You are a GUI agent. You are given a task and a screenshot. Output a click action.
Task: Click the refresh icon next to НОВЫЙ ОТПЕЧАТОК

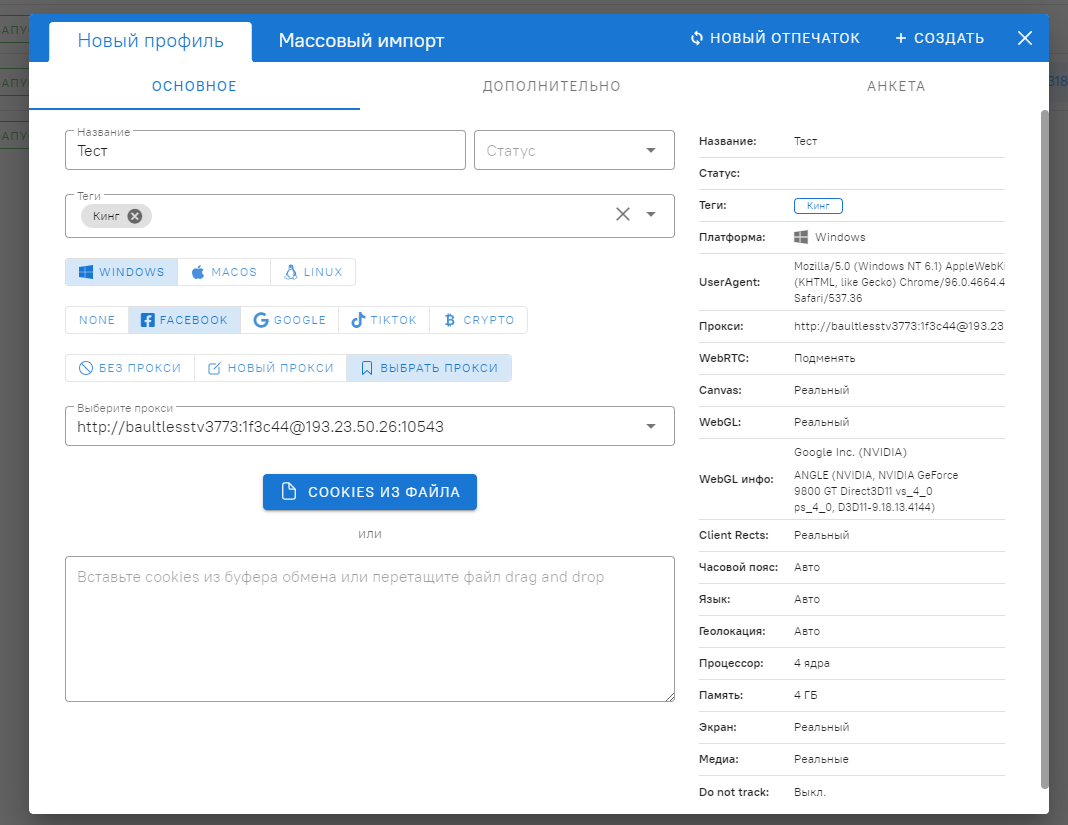pyautogui.click(x=696, y=38)
